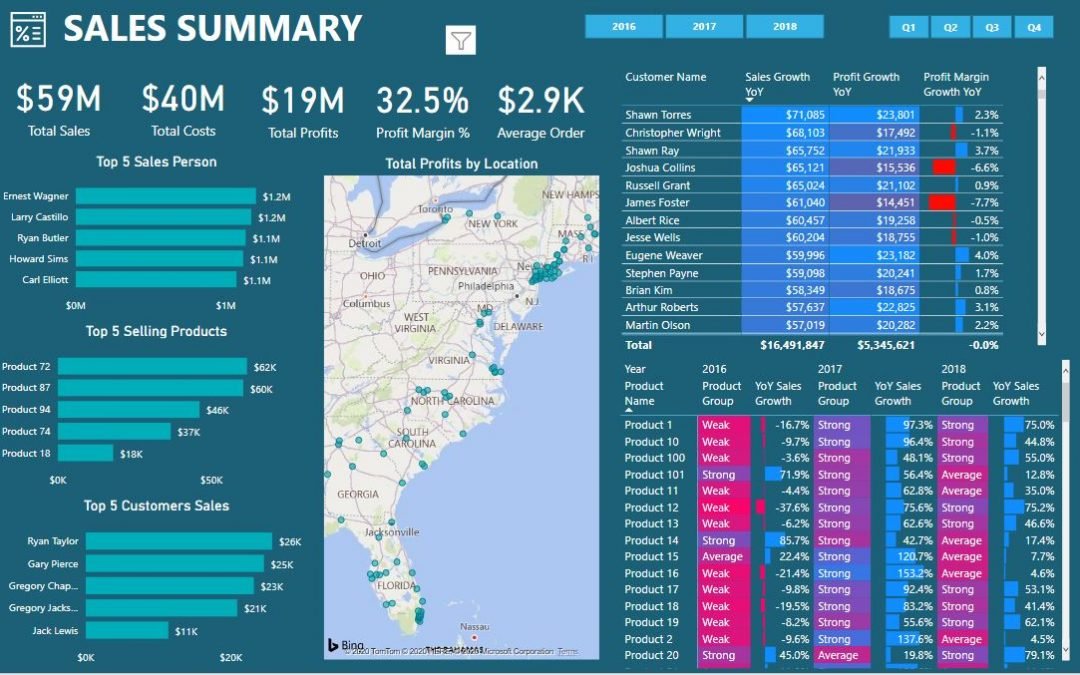Click the Bing logo on the map
Viewport: 1080px width, 675px height.
point(346,645)
